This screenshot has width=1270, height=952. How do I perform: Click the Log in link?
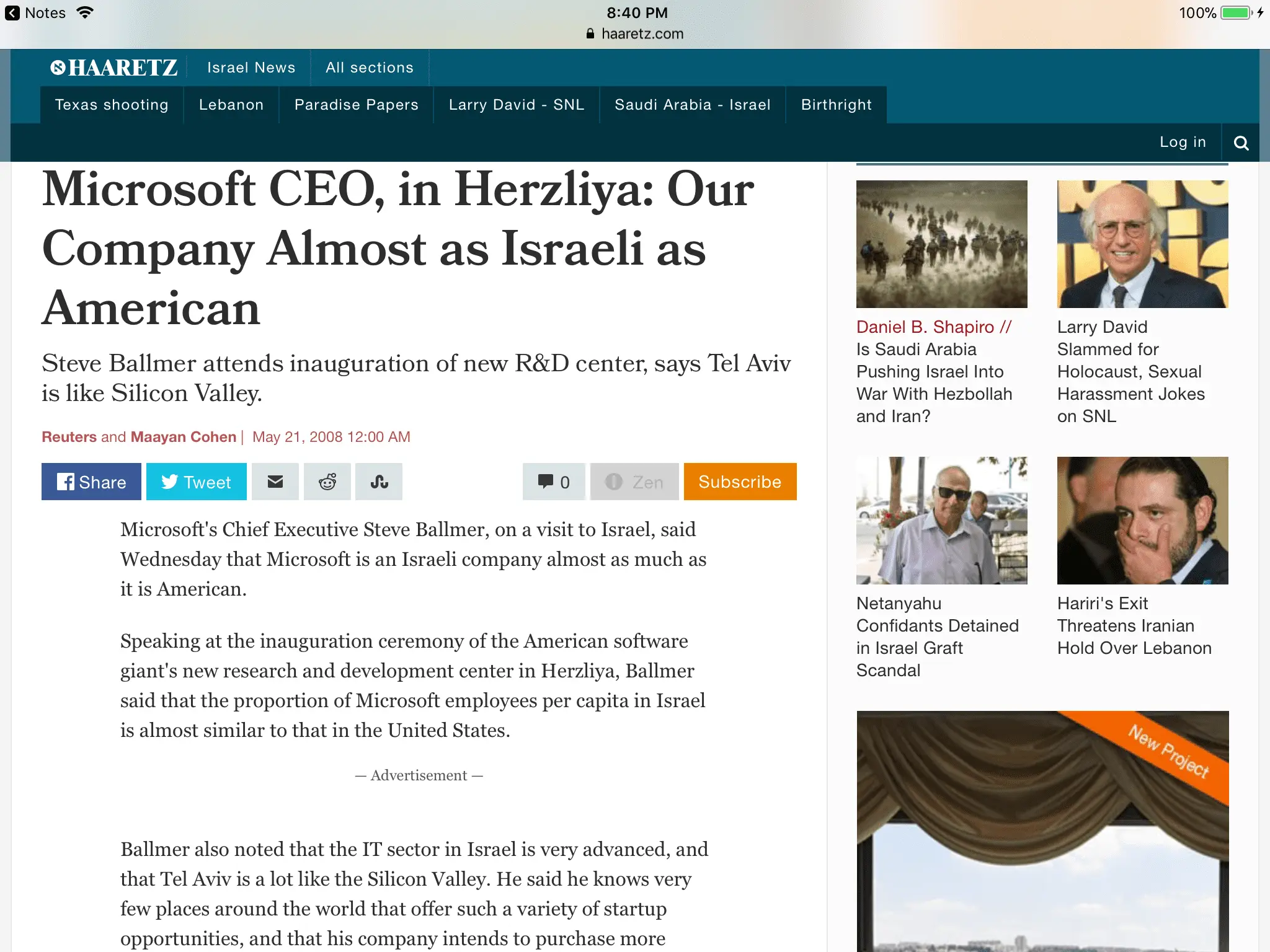tap(1183, 142)
